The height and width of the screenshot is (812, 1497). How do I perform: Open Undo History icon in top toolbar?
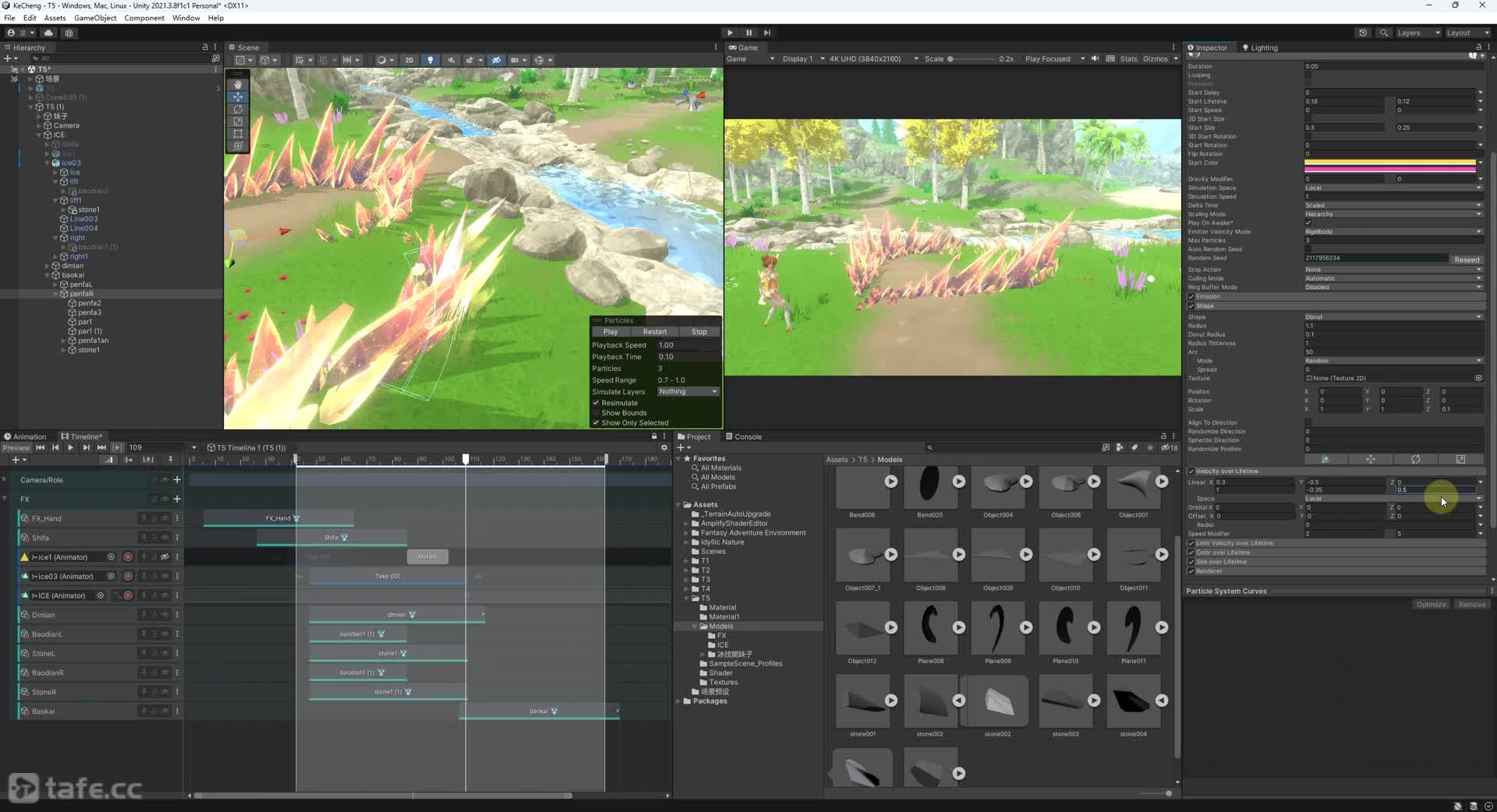1363,33
